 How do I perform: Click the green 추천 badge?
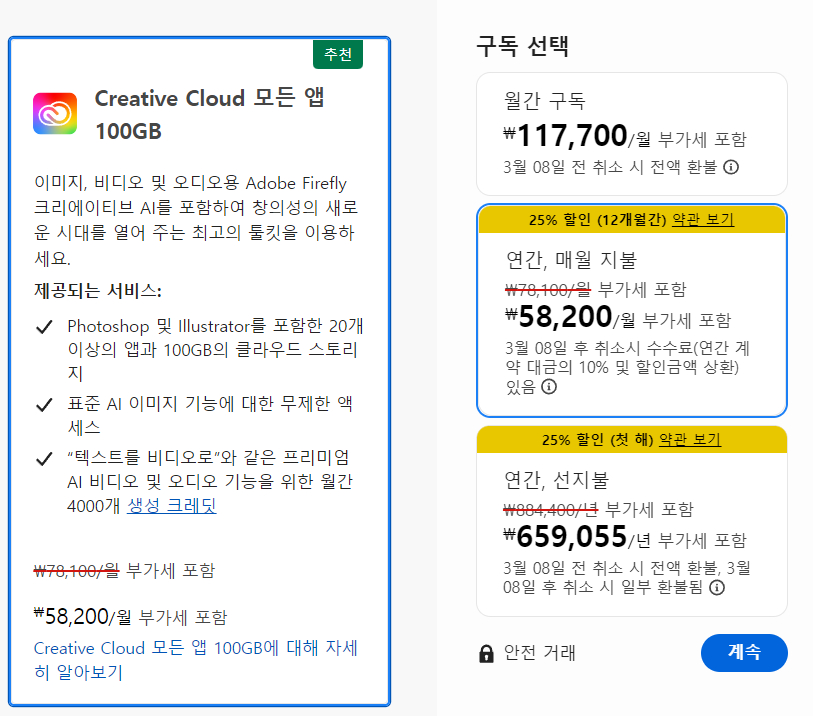338,55
